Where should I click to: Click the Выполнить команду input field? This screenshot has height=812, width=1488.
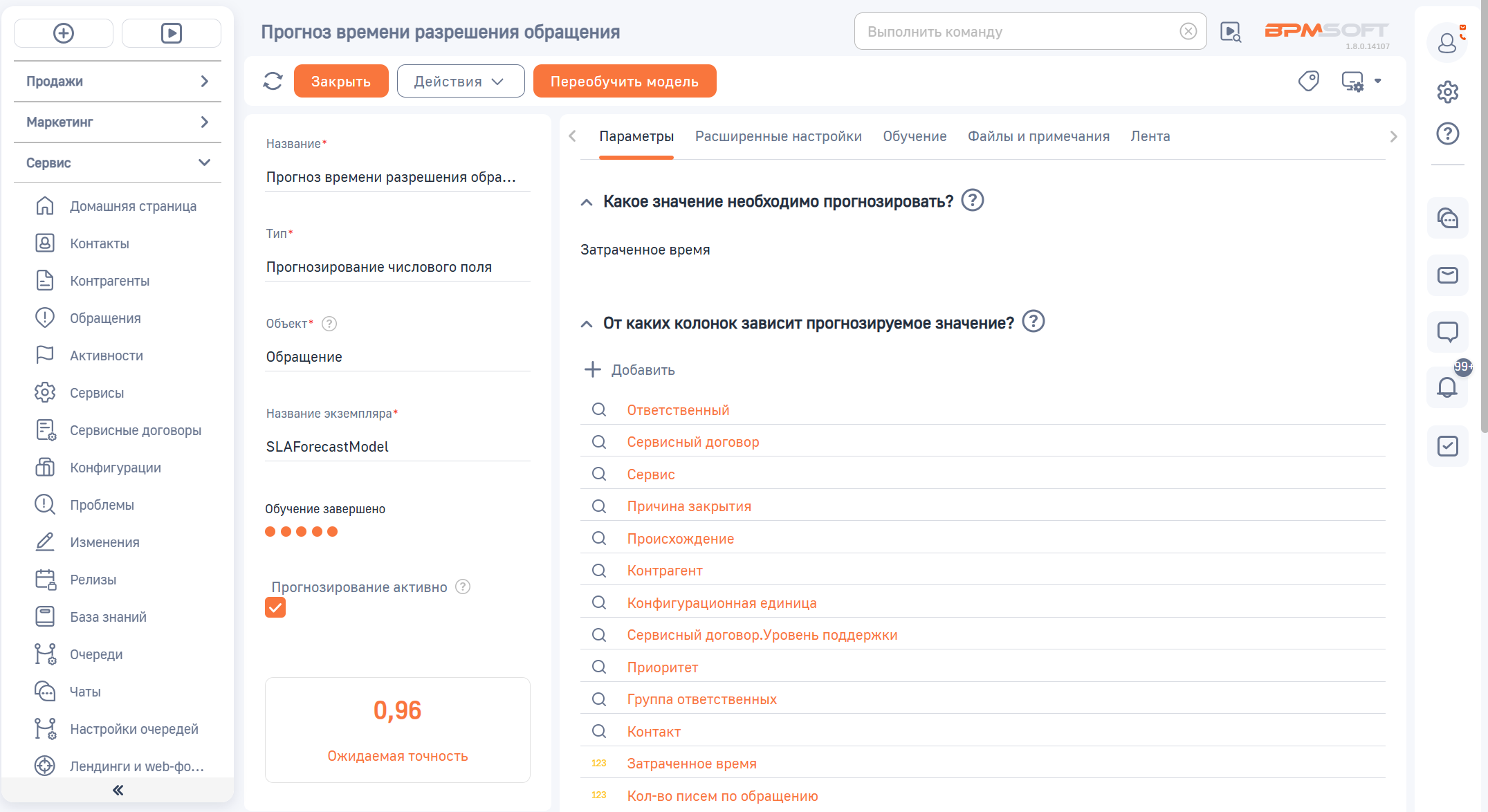click(x=1003, y=31)
